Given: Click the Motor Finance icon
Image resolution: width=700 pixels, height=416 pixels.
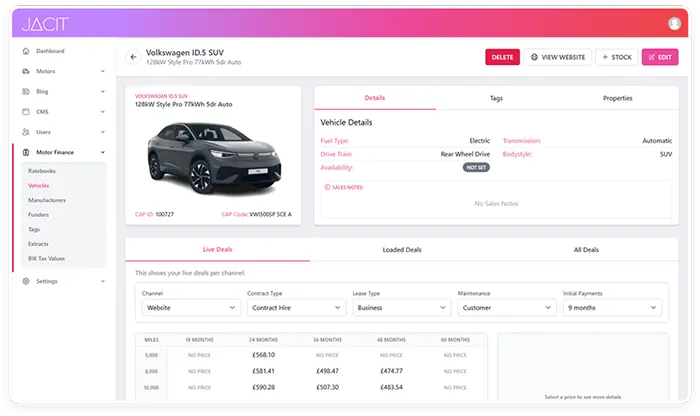Looking at the screenshot, I should (x=26, y=152).
